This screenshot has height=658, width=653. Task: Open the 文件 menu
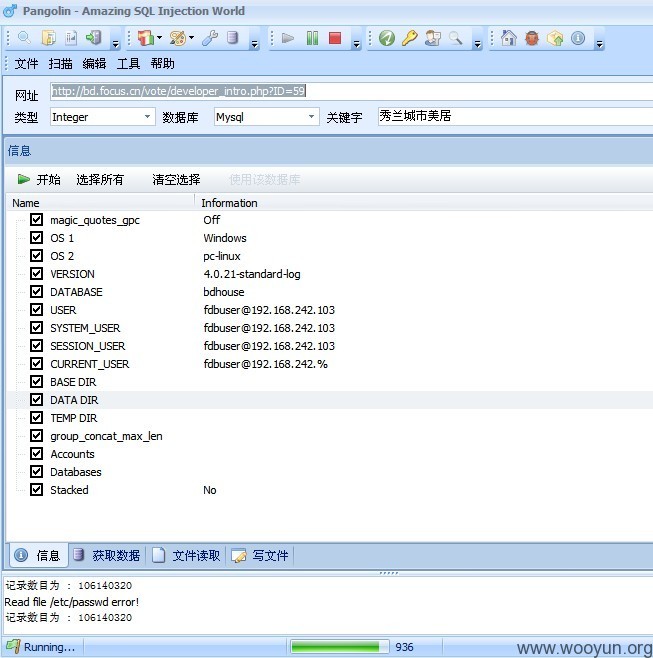(26, 64)
